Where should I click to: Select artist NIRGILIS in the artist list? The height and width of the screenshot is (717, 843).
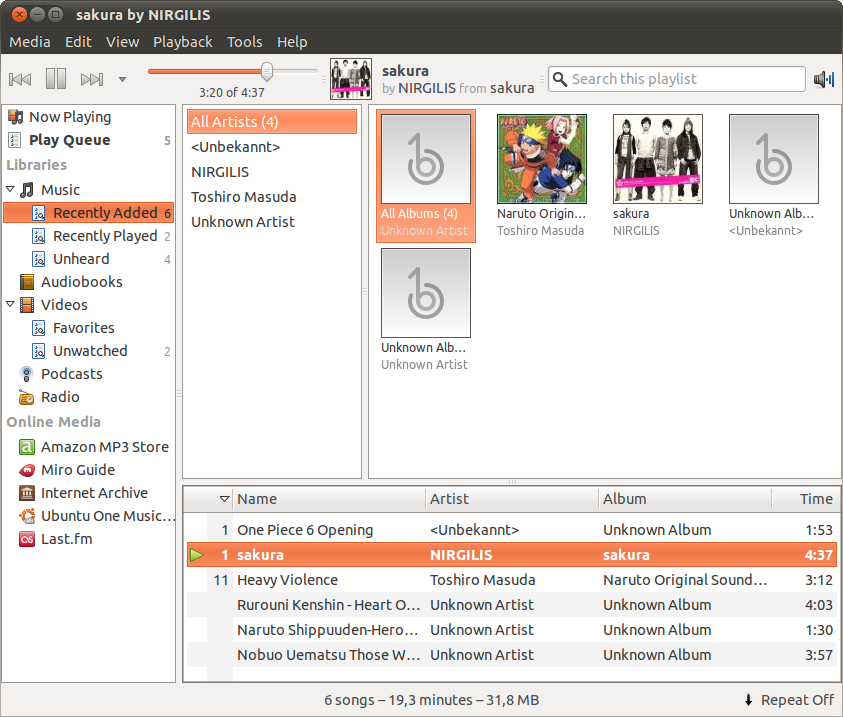220,172
